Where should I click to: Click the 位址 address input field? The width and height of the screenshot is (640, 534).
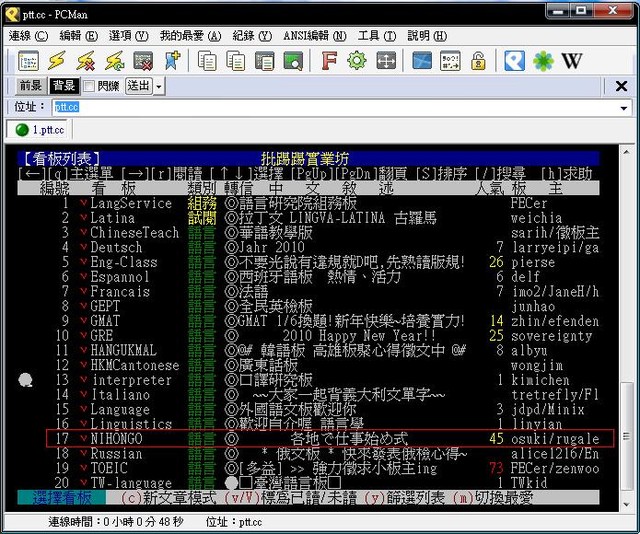click(x=335, y=107)
